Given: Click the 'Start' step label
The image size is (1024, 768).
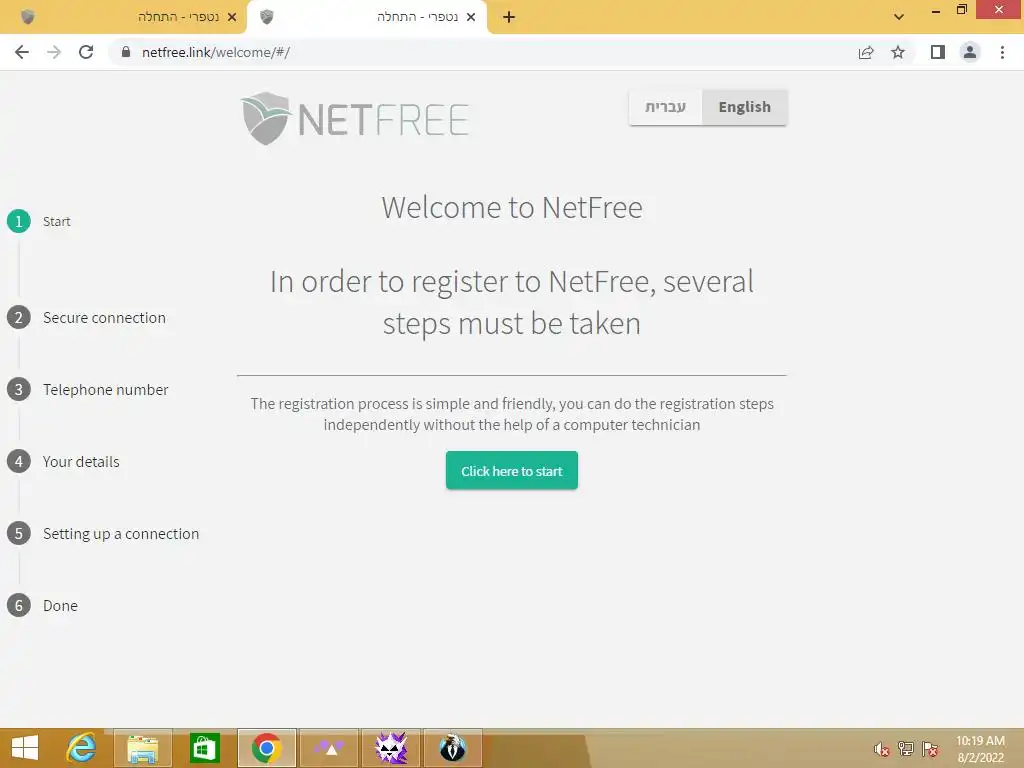Looking at the screenshot, I should click(57, 221).
